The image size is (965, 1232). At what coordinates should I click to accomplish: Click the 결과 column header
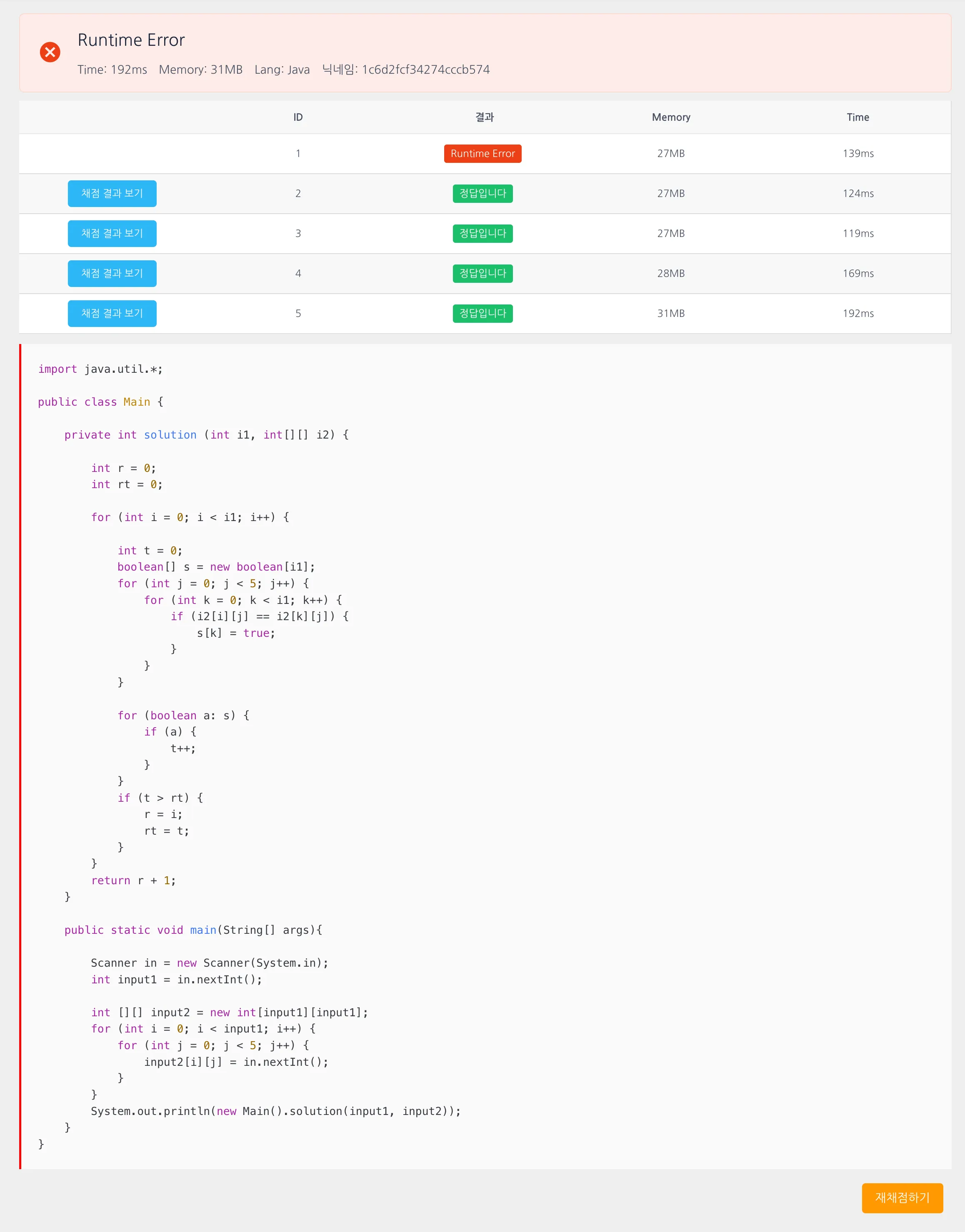[x=484, y=117]
